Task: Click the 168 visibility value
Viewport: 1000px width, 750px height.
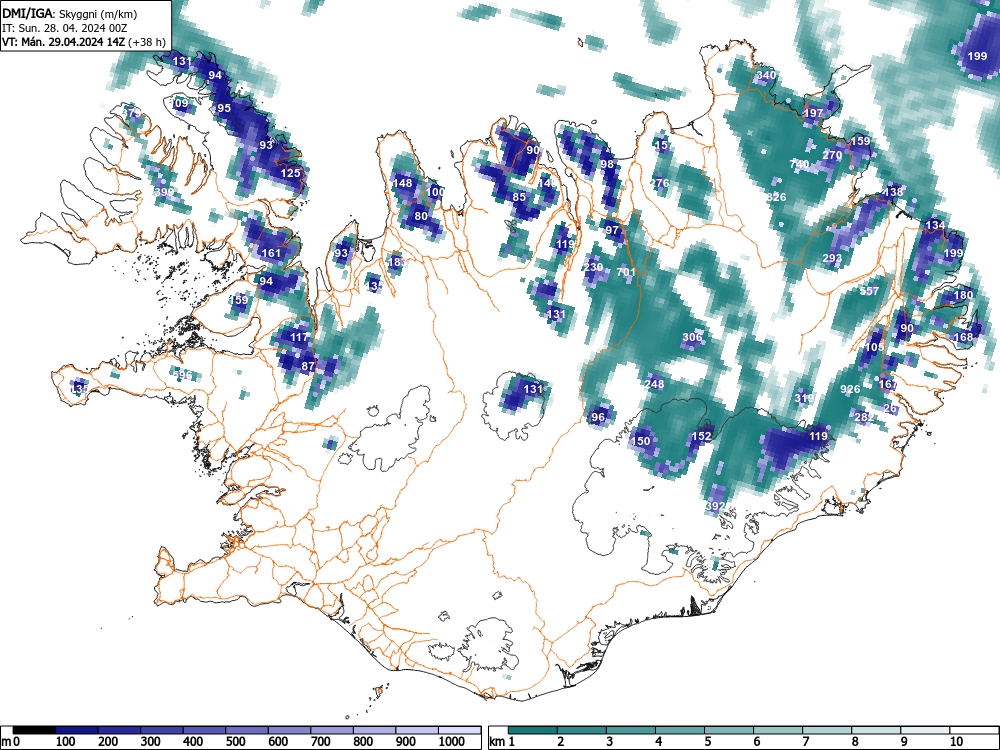Action: (x=964, y=337)
